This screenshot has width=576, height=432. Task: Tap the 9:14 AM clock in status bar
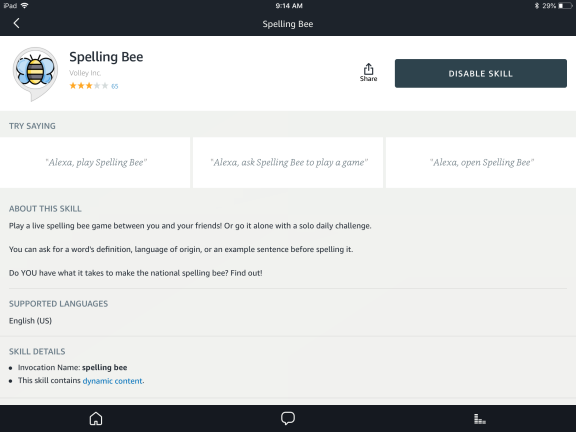(289, 6)
